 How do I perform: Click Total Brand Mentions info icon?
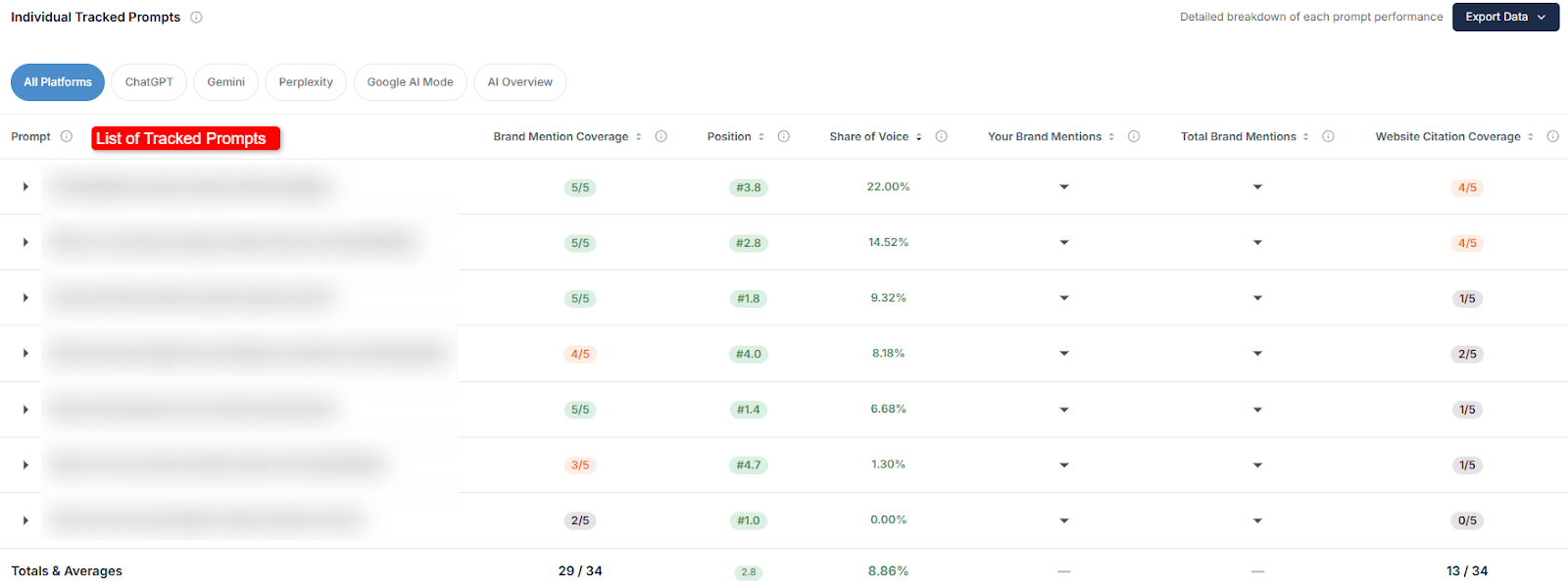1328,136
